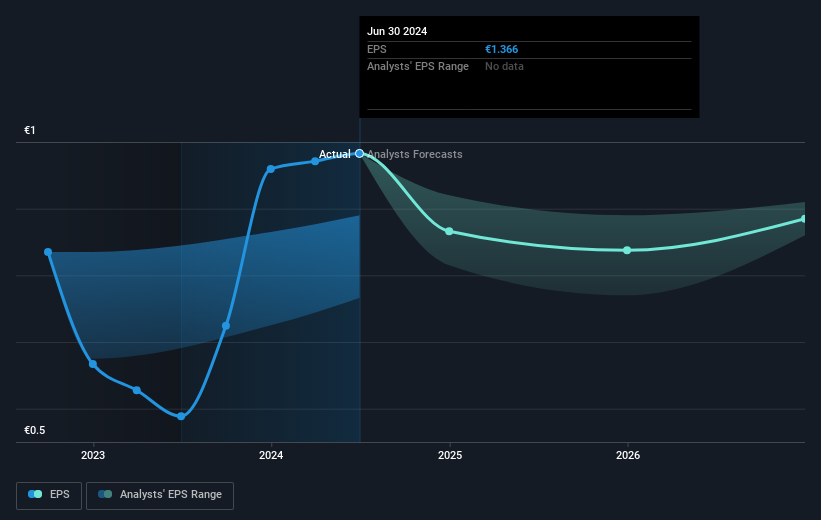821x520 pixels.
Task: Click the EPS row label in tooltip
Action: point(376,49)
